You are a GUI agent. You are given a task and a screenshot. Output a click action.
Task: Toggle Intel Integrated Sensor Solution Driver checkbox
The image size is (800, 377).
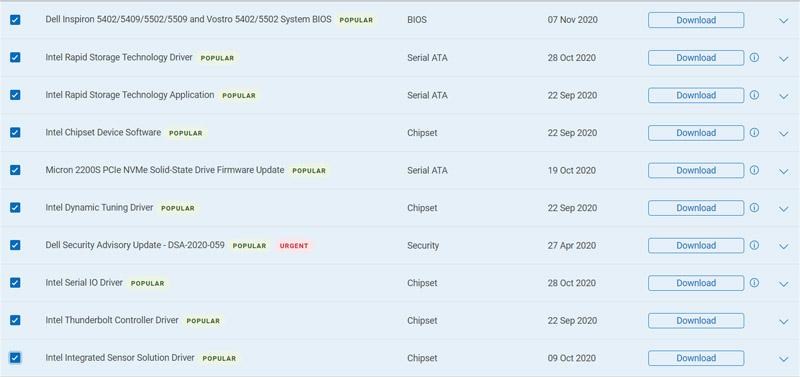pos(15,358)
